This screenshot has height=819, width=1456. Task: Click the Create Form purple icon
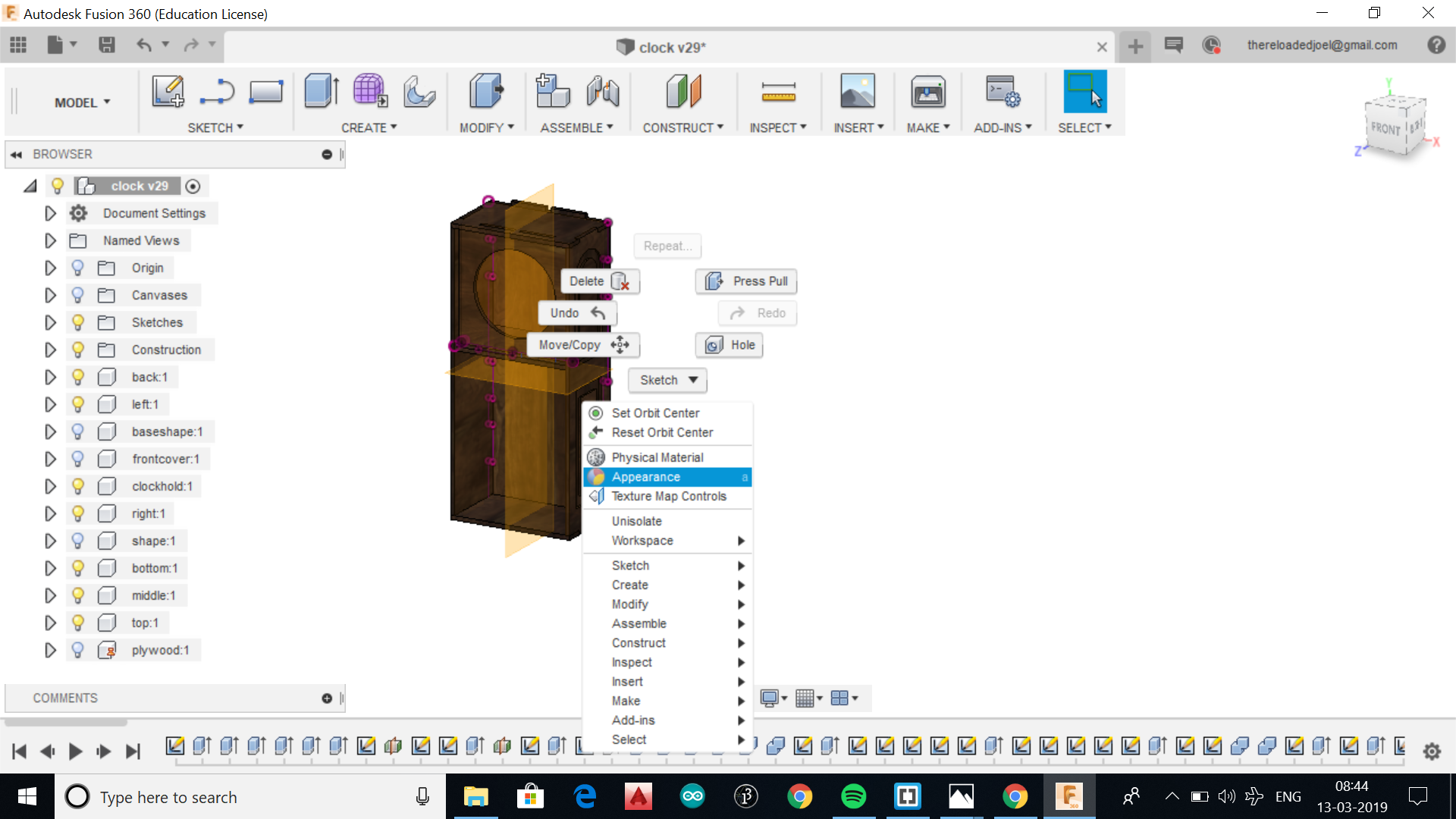(369, 92)
